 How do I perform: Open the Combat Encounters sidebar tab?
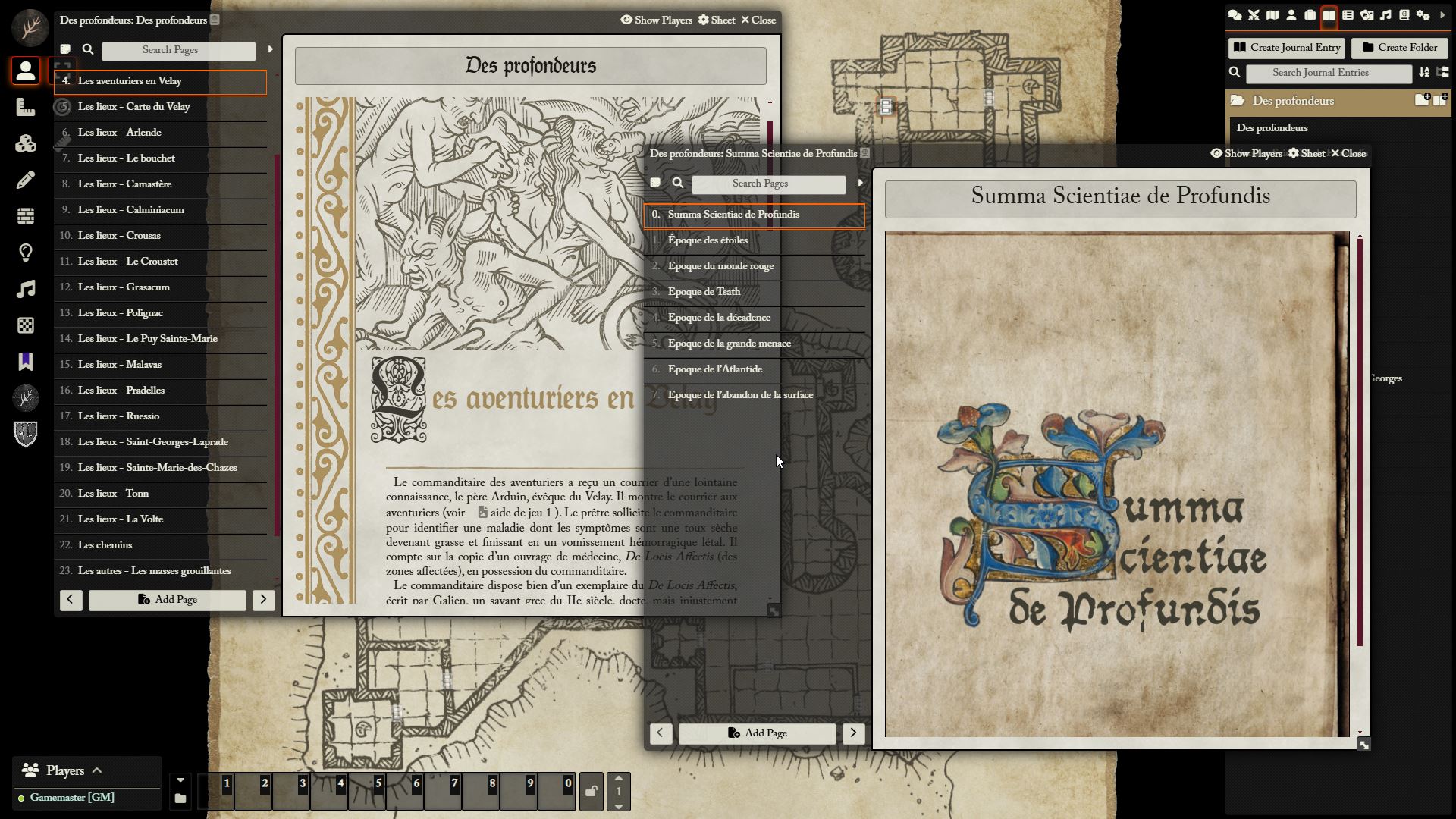pyautogui.click(x=1254, y=15)
